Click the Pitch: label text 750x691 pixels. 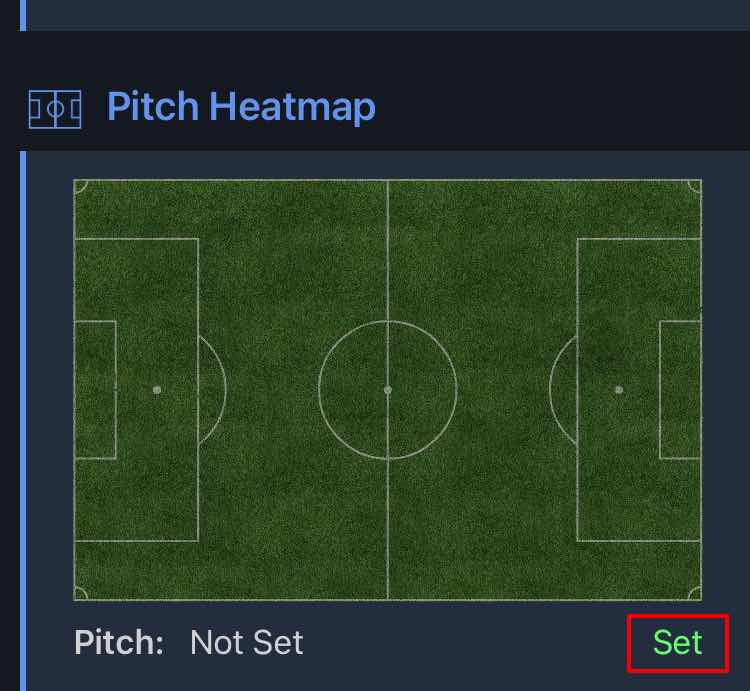click(x=119, y=642)
